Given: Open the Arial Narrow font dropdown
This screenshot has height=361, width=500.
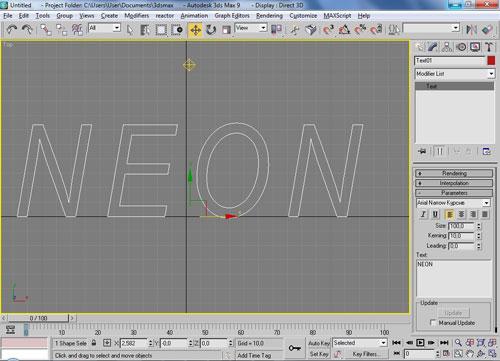Looking at the screenshot, I should click(453, 203).
